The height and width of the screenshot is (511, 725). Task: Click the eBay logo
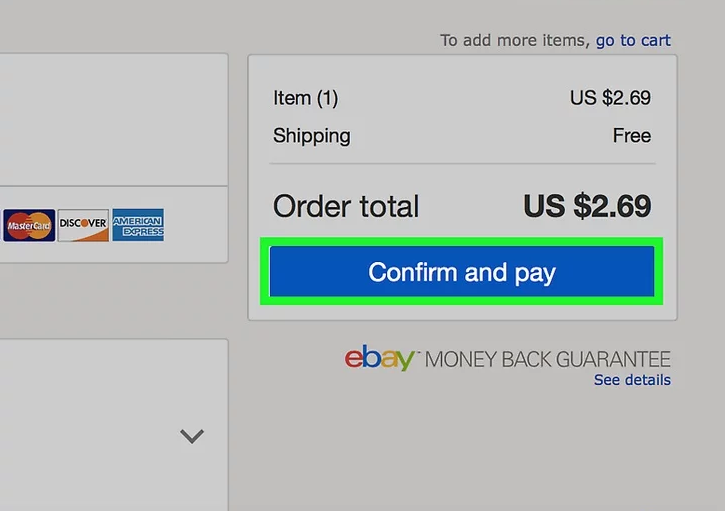tap(380, 358)
